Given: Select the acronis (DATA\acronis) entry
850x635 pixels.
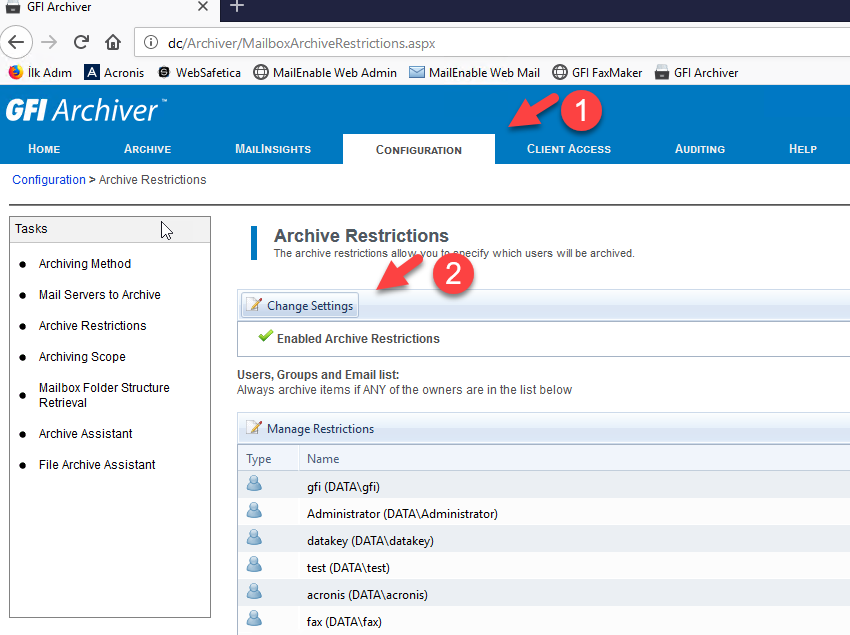Looking at the screenshot, I should click(367, 595).
